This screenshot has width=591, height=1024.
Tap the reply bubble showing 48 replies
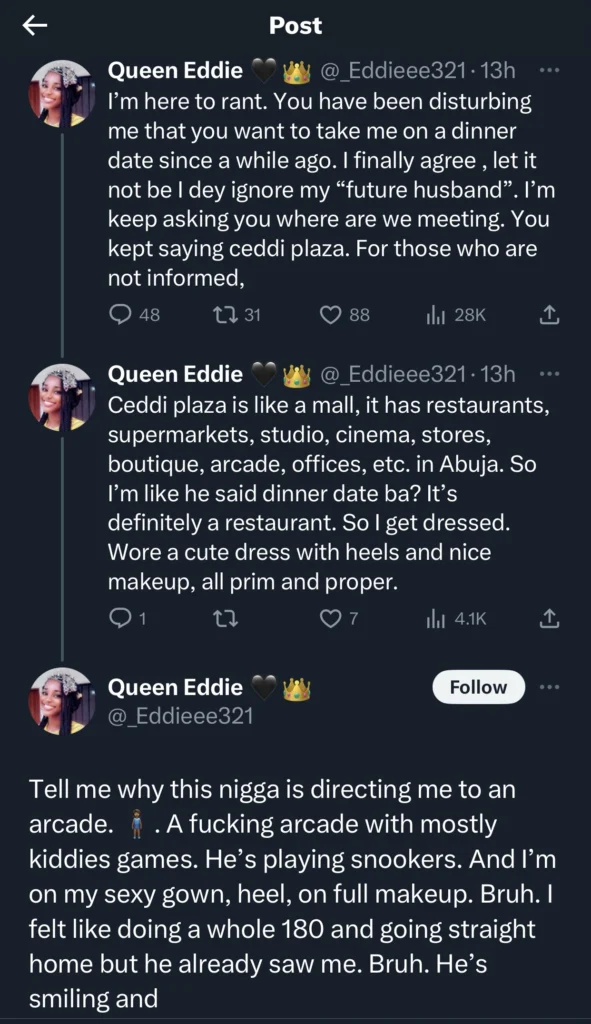(120, 315)
